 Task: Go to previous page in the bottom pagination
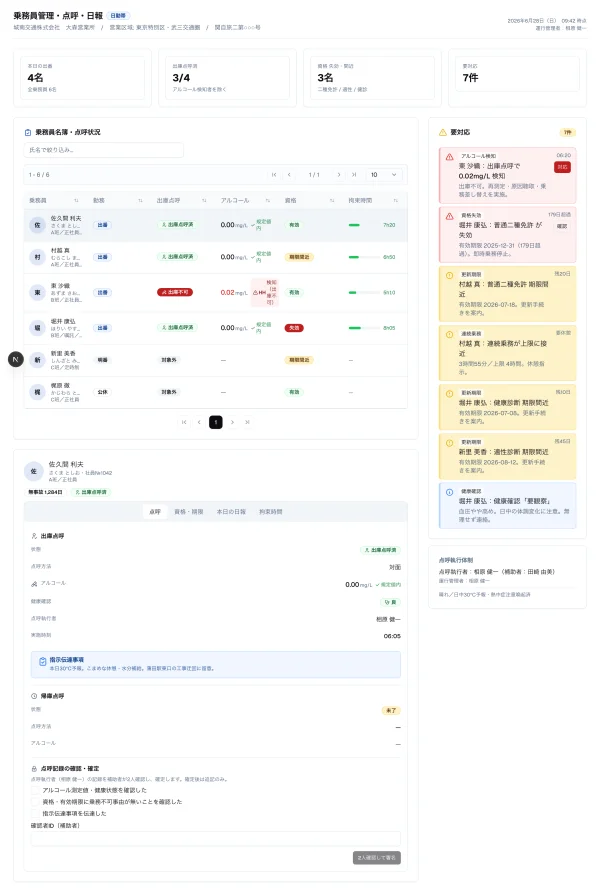tap(199, 422)
